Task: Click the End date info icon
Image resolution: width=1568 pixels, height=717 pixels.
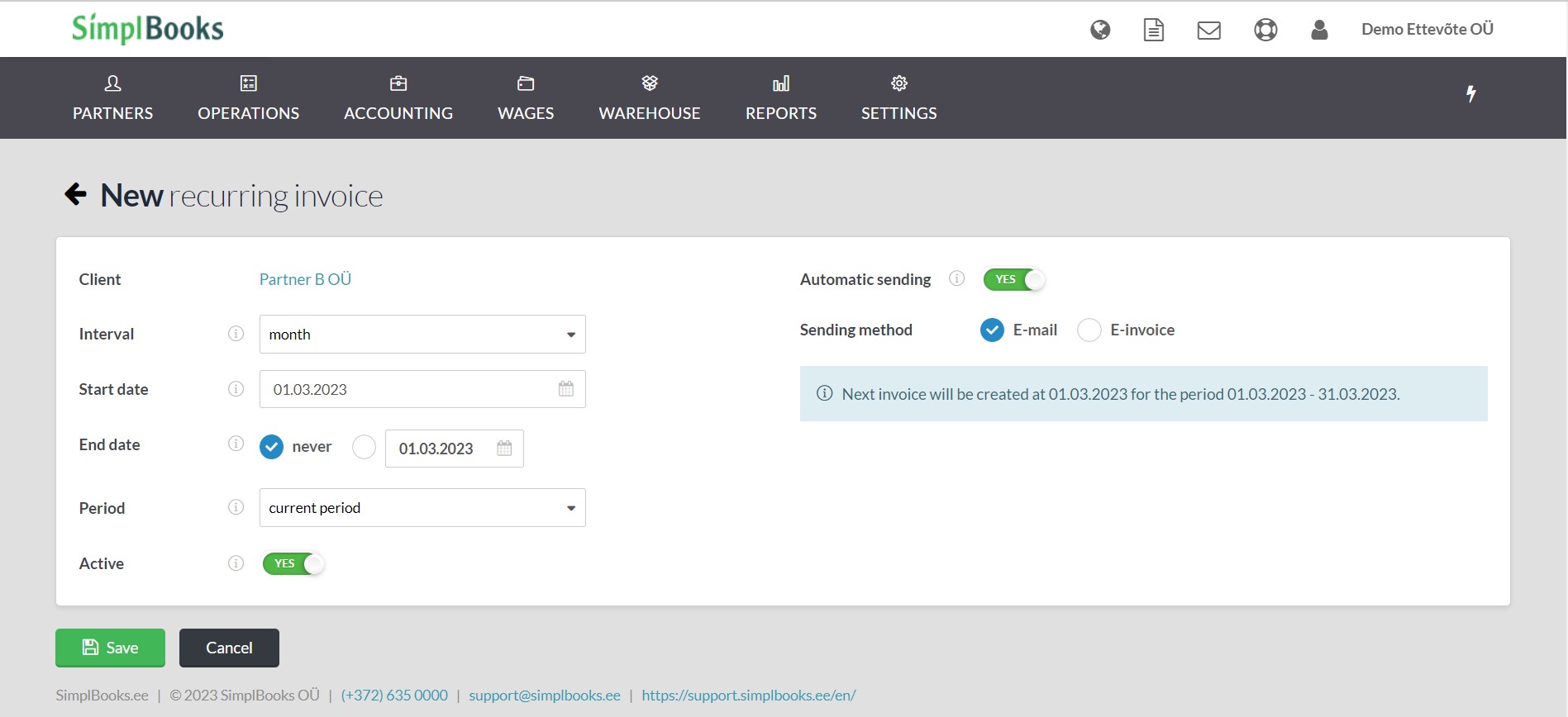Action: pos(236,444)
